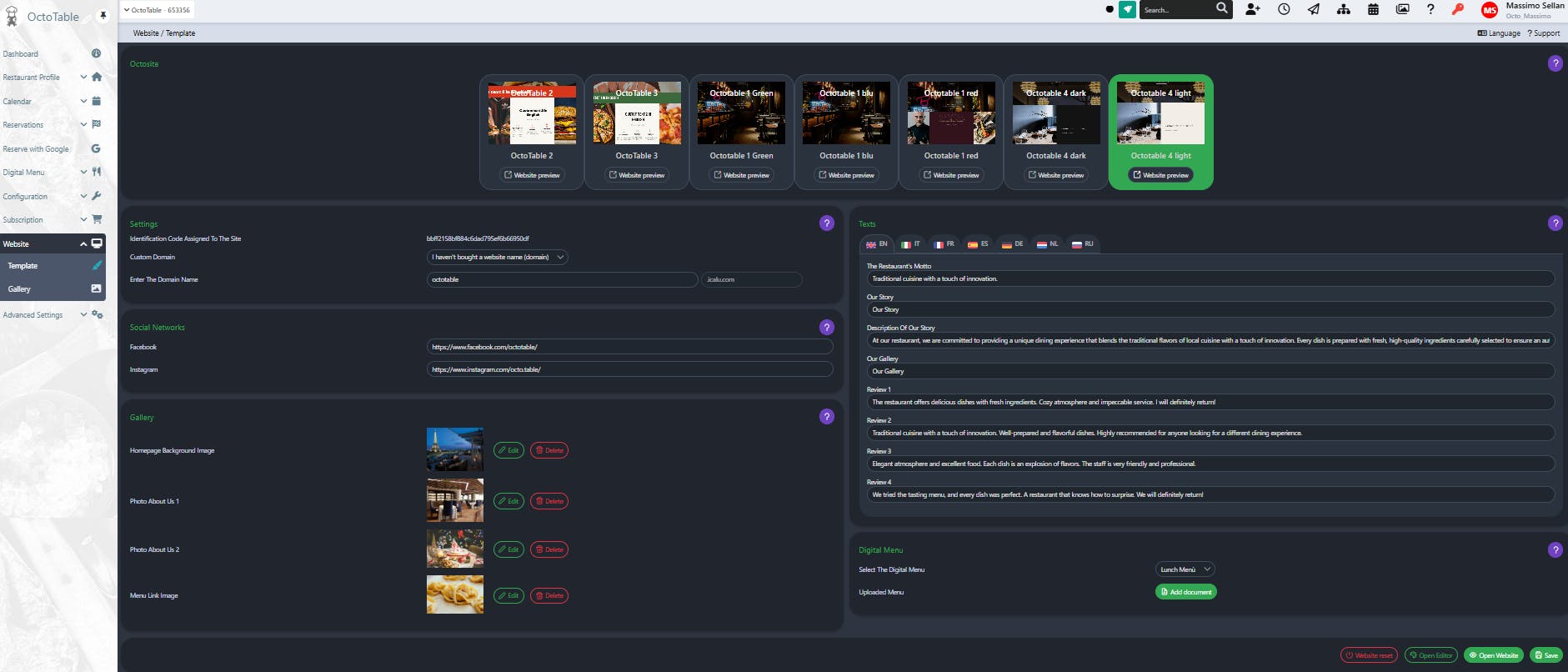Click the Google G icon in sidebar
The height and width of the screenshot is (672, 1568).
tap(96, 148)
